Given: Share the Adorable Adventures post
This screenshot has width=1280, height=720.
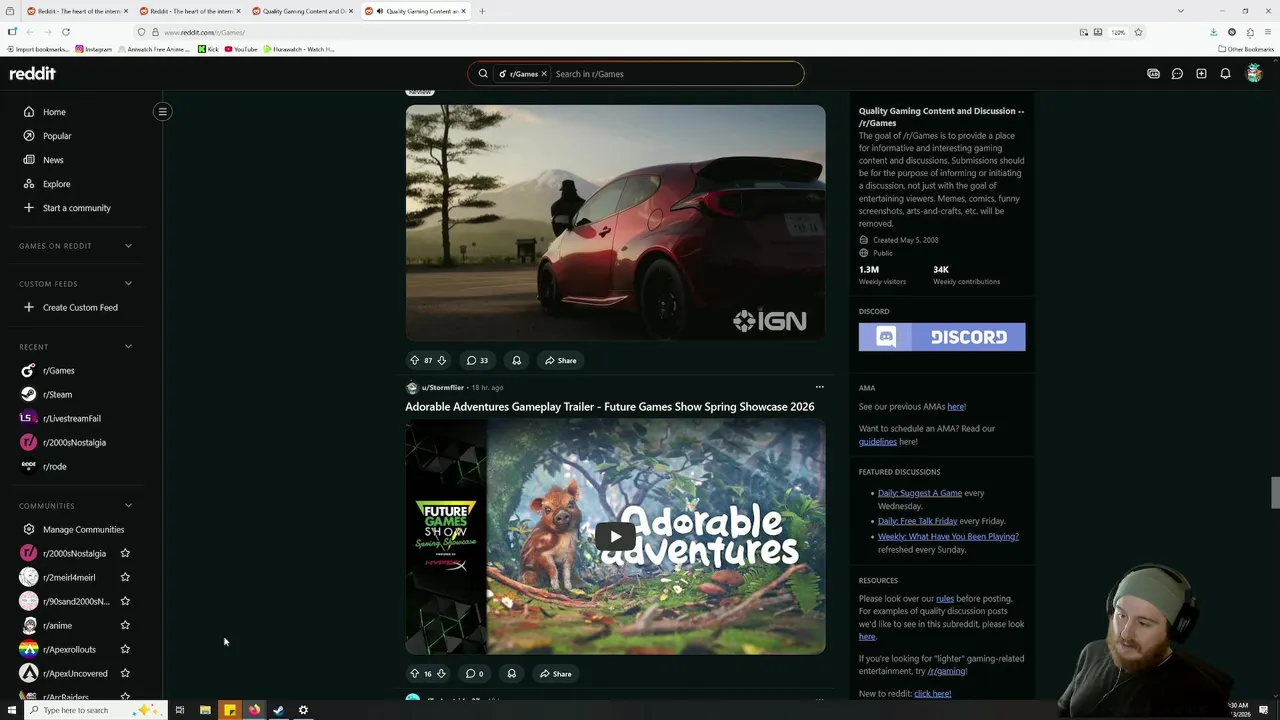Looking at the screenshot, I should point(555,673).
